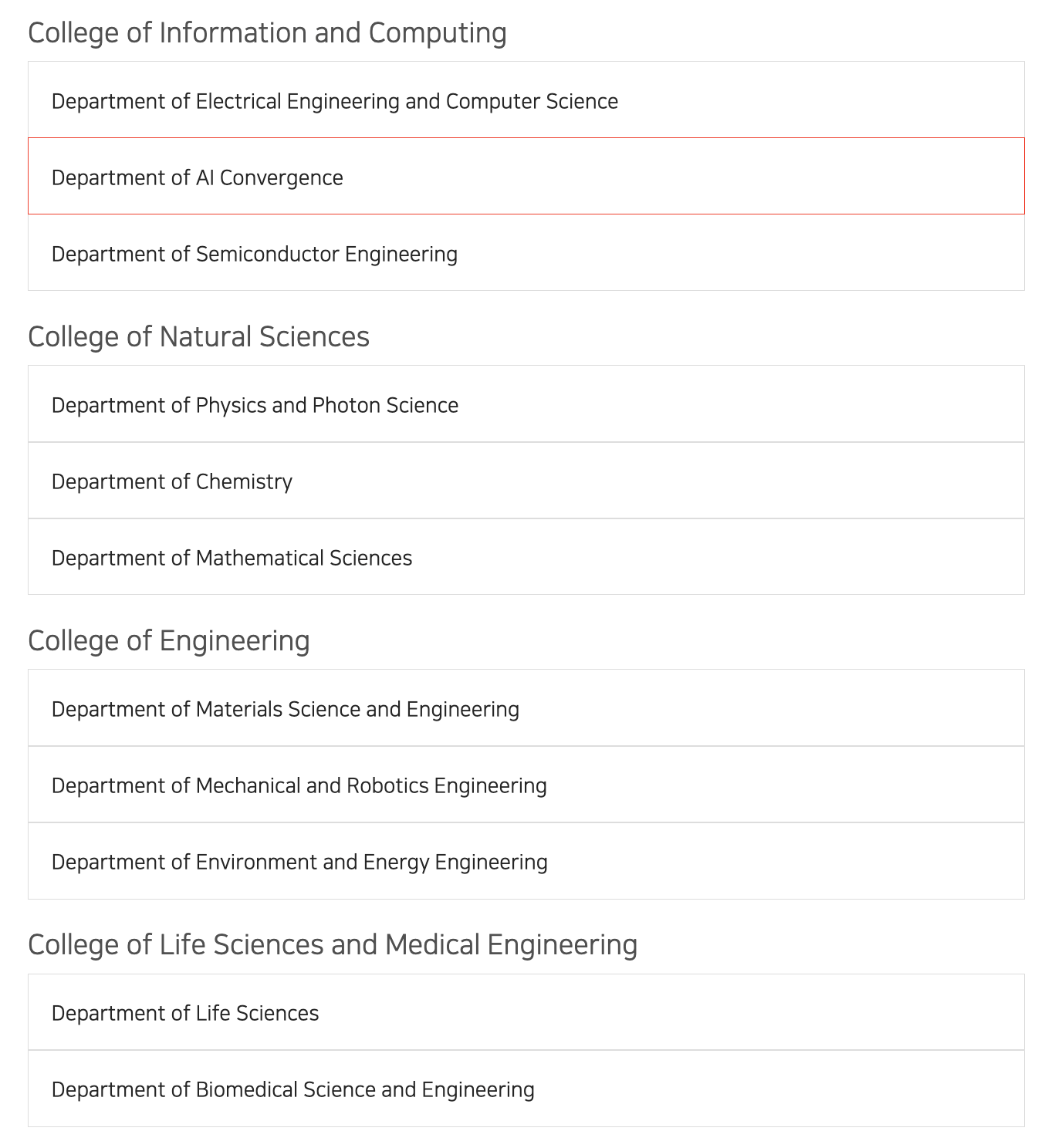Open the last department under Natural Sciences
Screen dimensions: 1048x1148
click(232, 558)
